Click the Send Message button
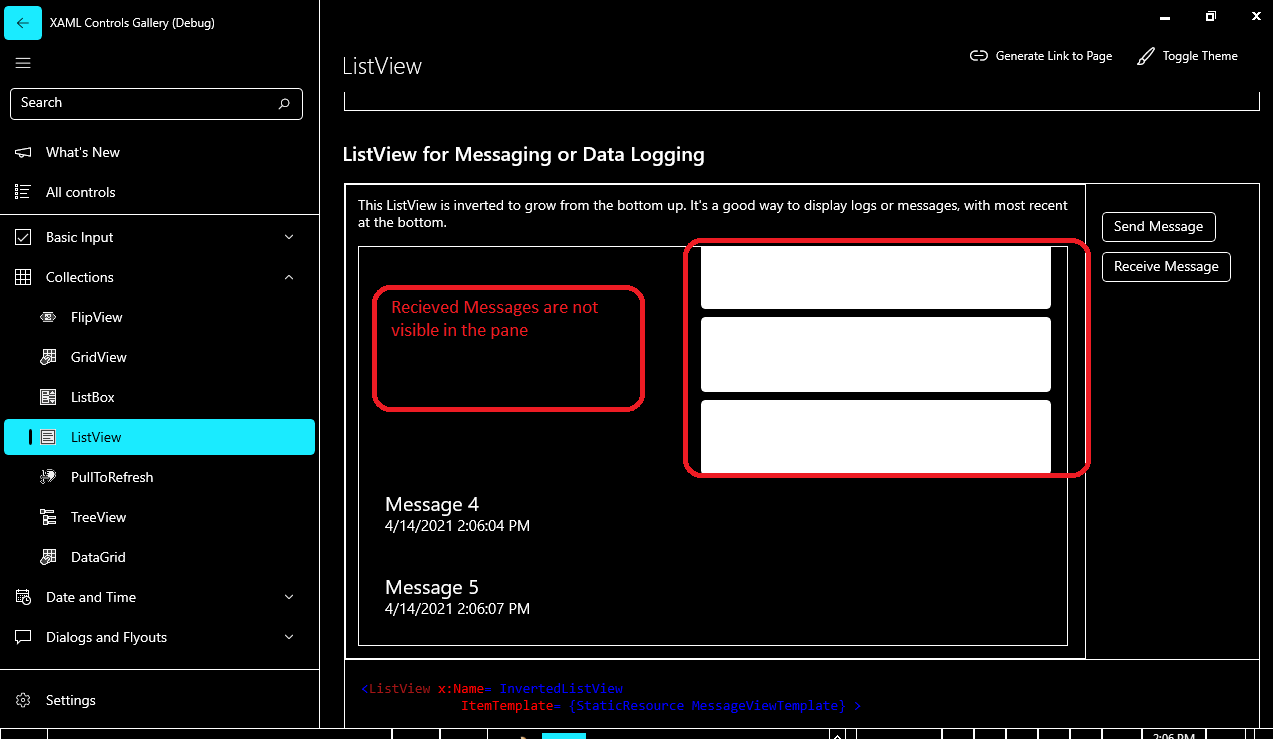 [1158, 227]
